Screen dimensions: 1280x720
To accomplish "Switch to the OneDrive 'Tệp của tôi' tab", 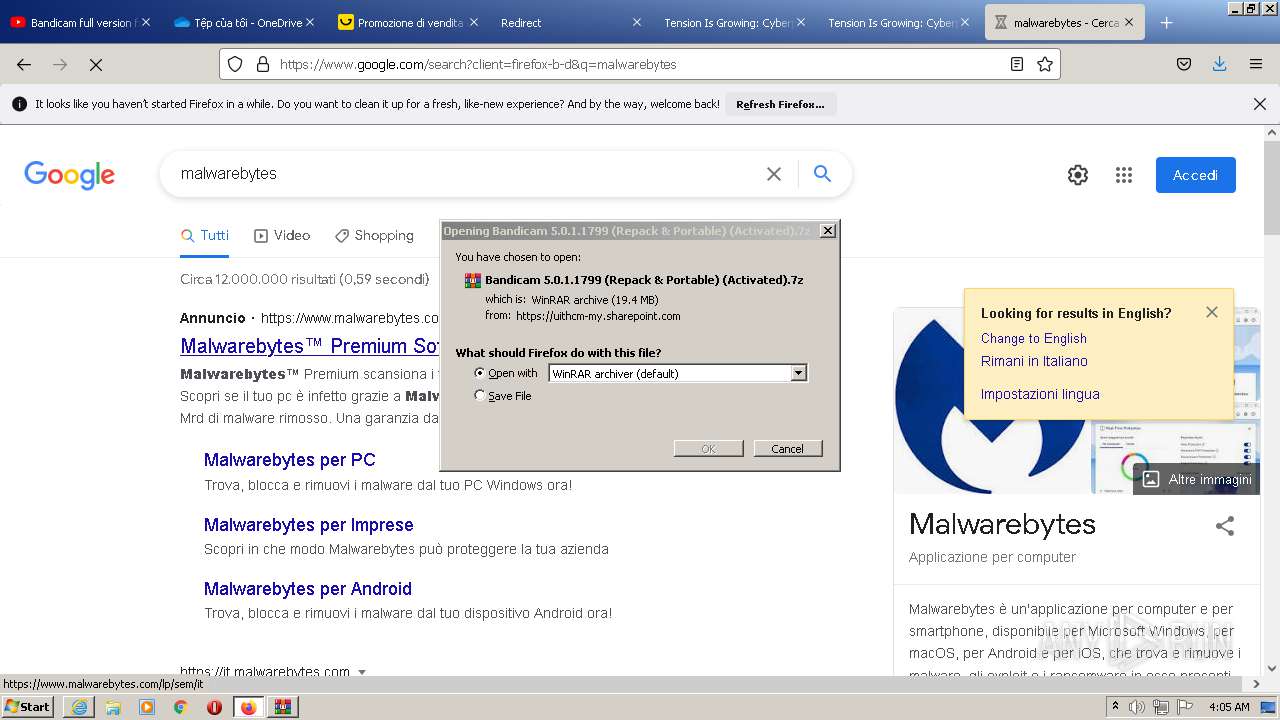I will (244, 22).
